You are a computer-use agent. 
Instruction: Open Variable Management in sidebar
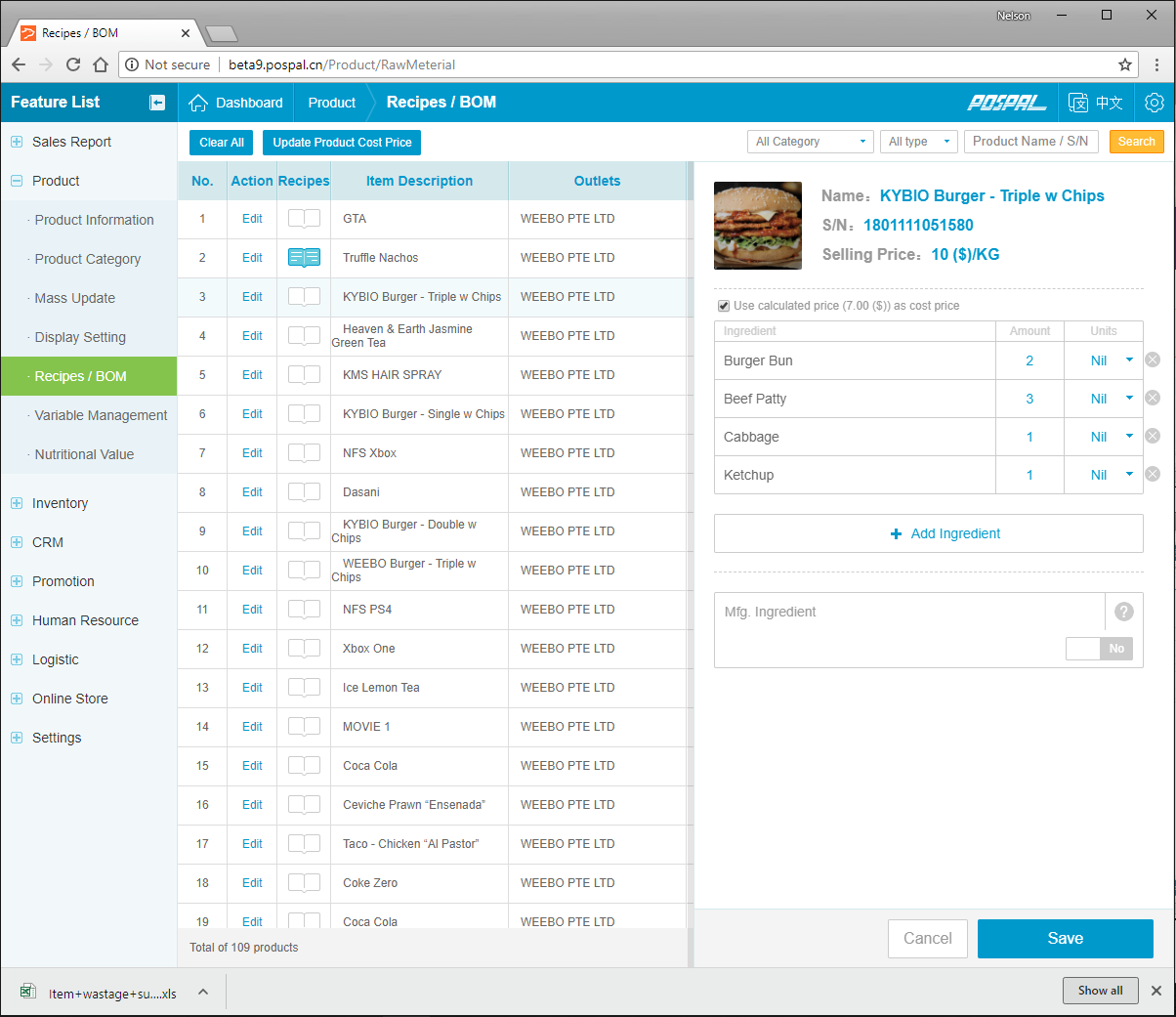pos(101,415)
